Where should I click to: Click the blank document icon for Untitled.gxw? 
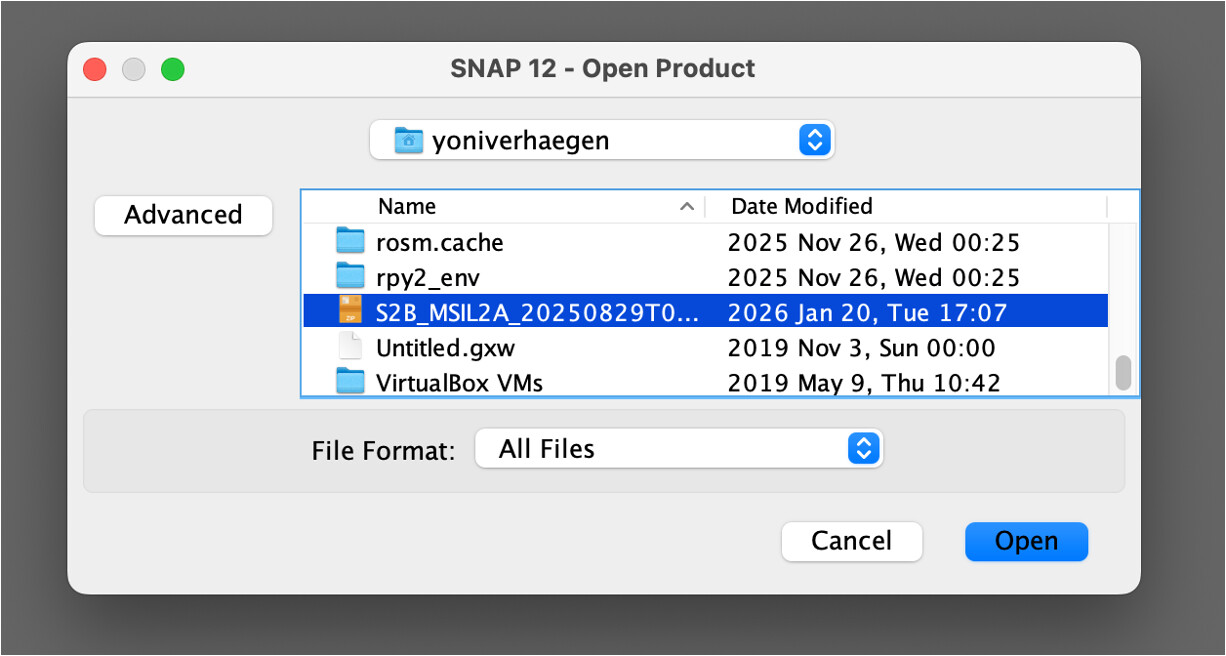[x=350, y=347]
